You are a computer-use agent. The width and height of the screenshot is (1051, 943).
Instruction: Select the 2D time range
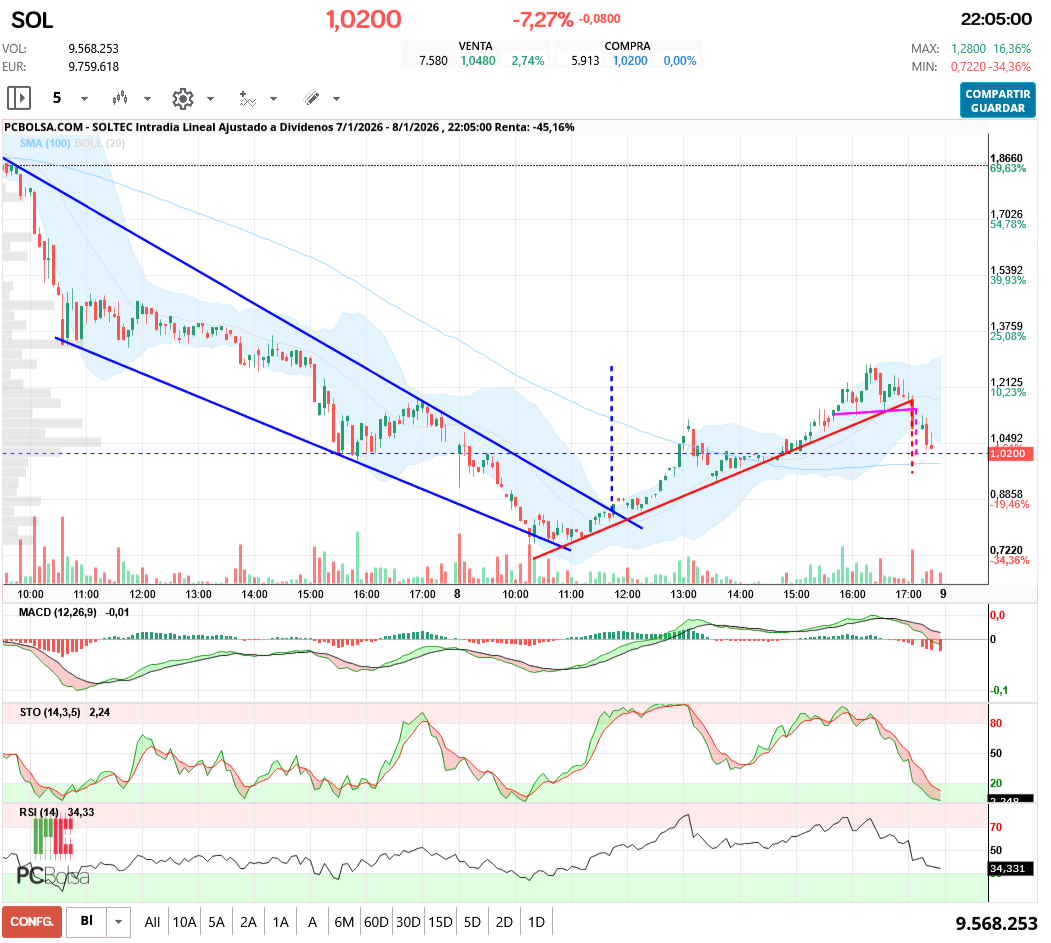pos(504,922)
